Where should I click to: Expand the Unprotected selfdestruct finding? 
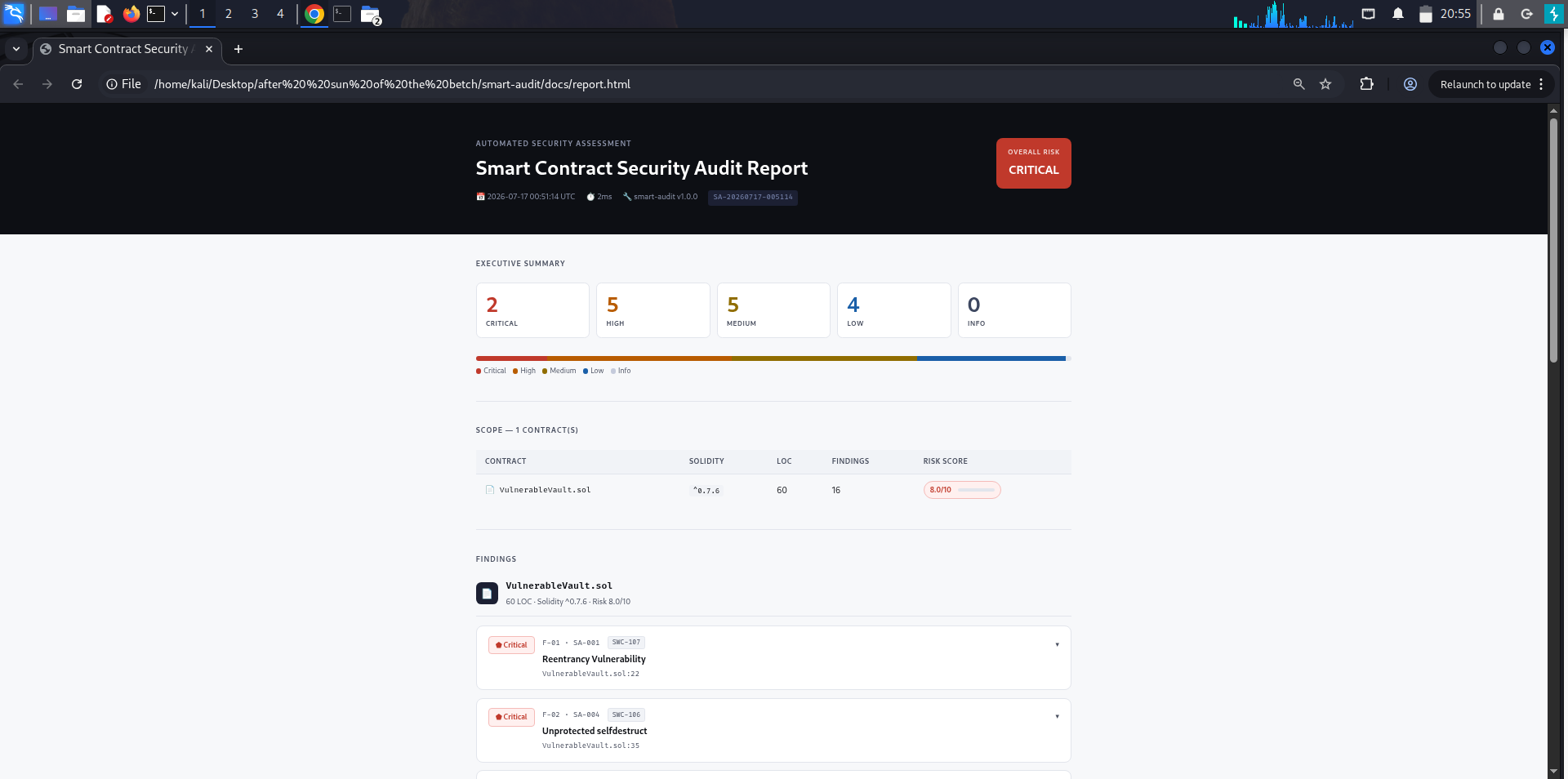pos(773,730)
